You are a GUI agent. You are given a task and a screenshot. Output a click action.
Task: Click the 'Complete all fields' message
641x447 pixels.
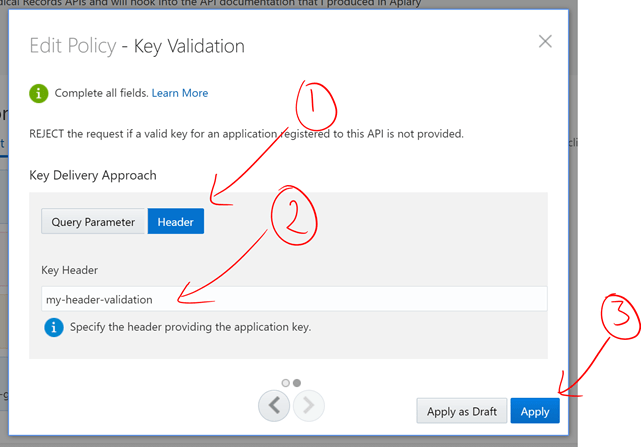pos(101,93)
